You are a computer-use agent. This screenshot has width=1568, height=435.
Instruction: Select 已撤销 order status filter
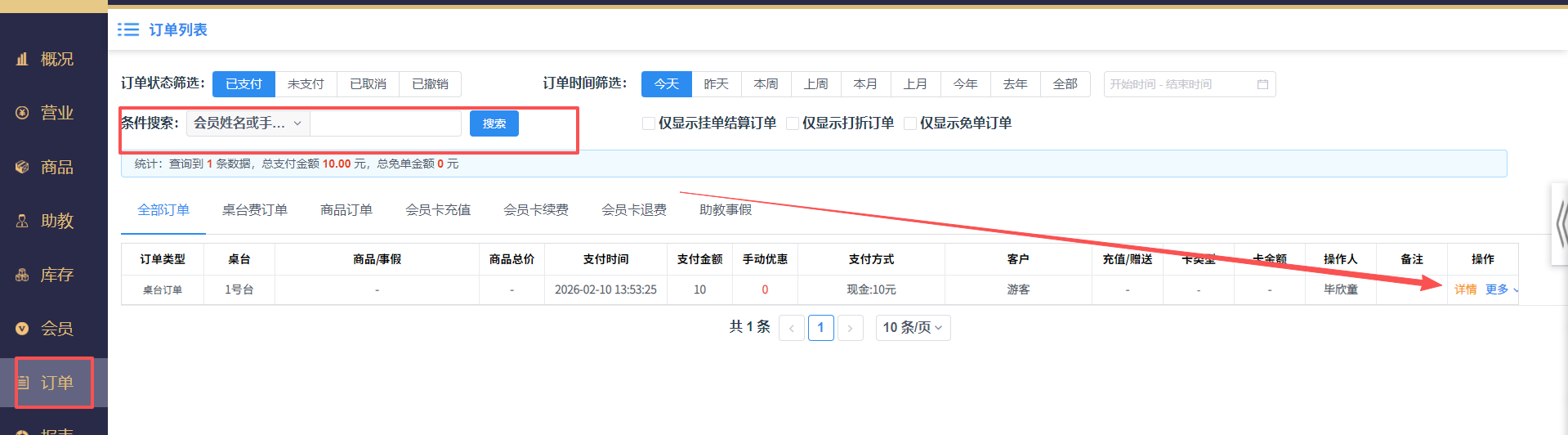pos(430,84)
